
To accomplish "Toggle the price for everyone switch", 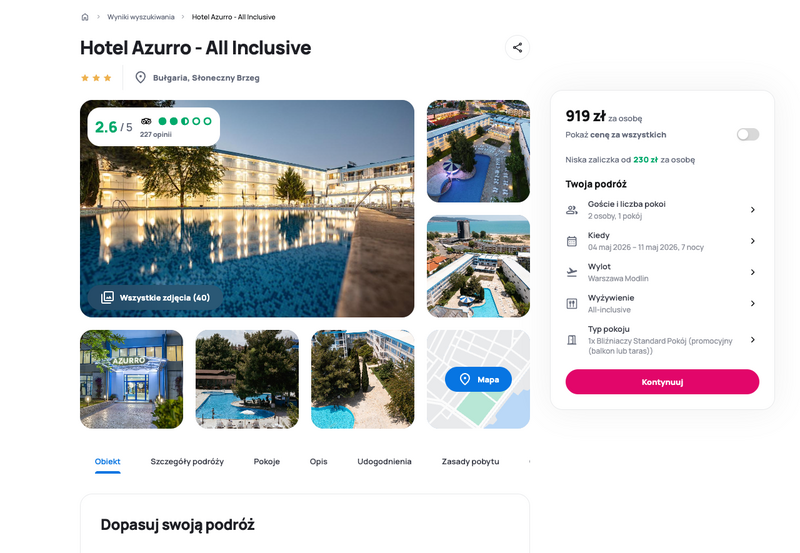I will point(747,134).
